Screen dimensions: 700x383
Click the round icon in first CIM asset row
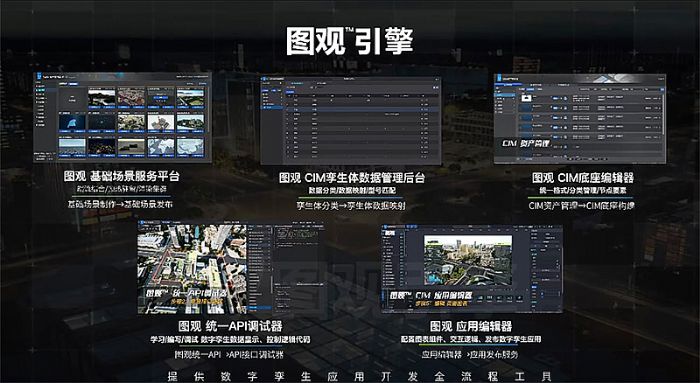tap(565, 98)
